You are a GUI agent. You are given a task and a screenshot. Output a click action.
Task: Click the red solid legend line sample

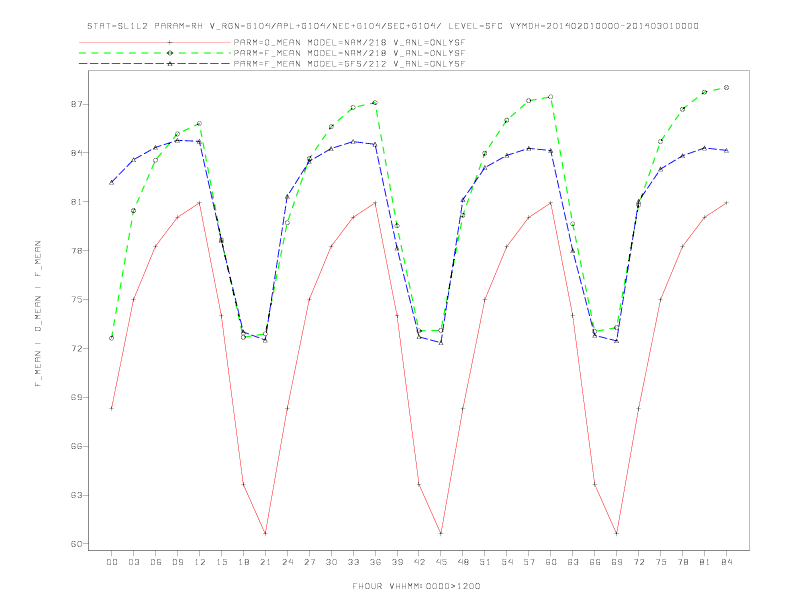point(155,42)
